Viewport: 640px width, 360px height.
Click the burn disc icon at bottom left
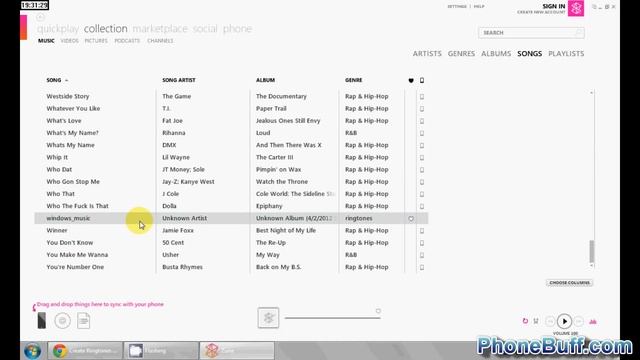click(x=62, y=321)
